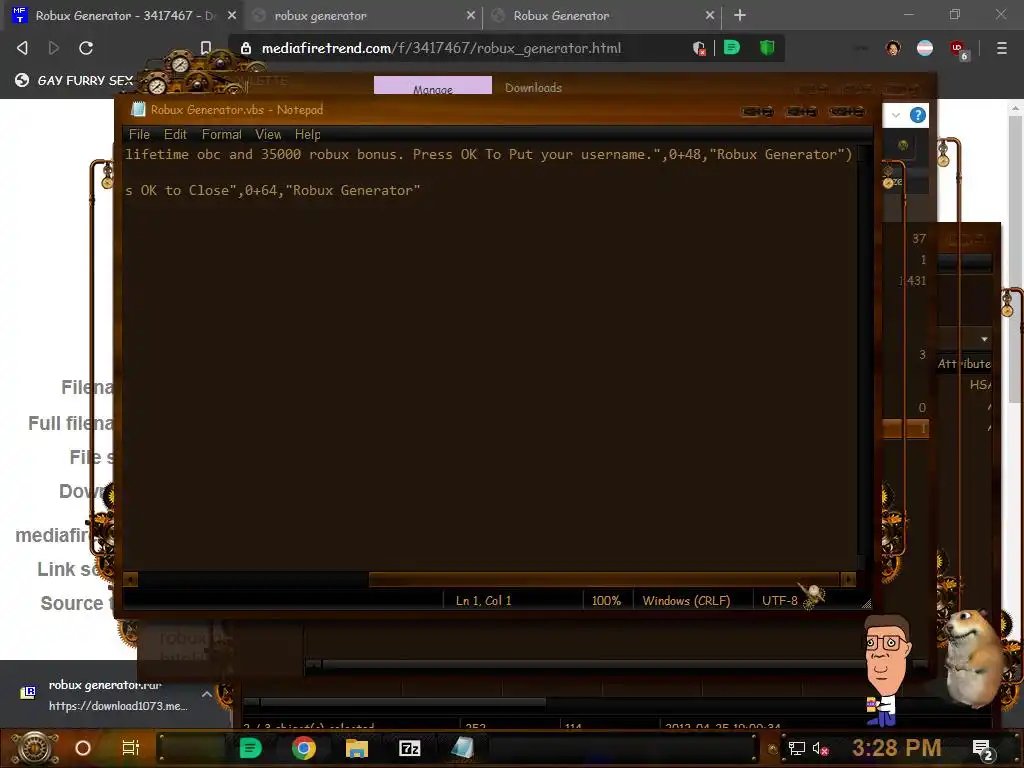Open the muted volume tray icon

click(820, 748)
